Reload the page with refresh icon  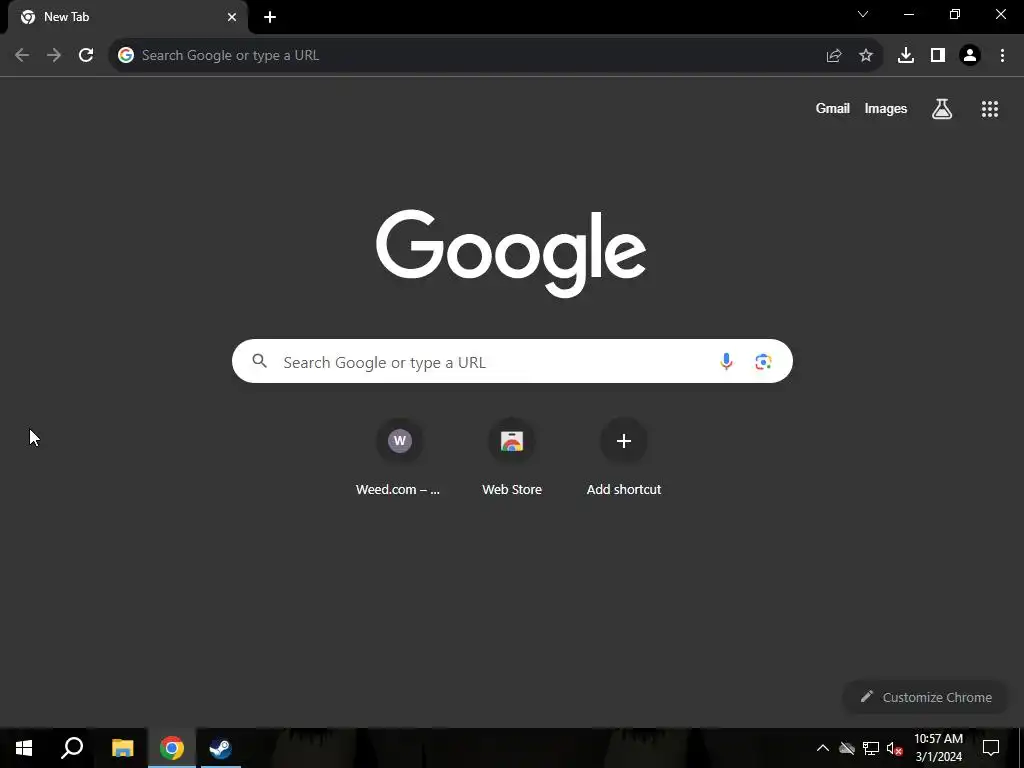pos(86,55)
